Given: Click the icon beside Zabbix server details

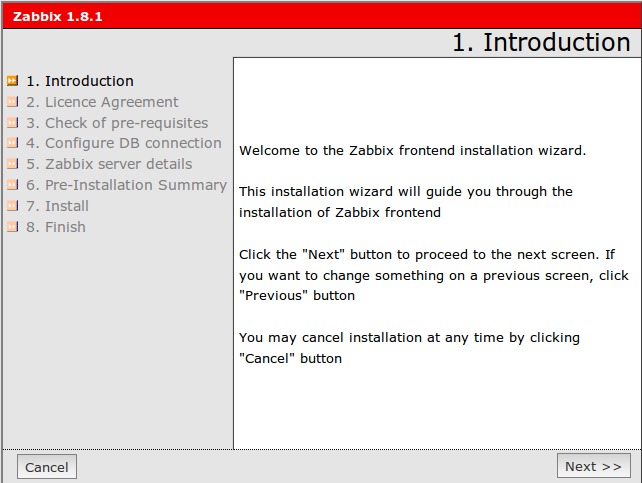Looking at the screenshot, I should click(x=13, y=164).
